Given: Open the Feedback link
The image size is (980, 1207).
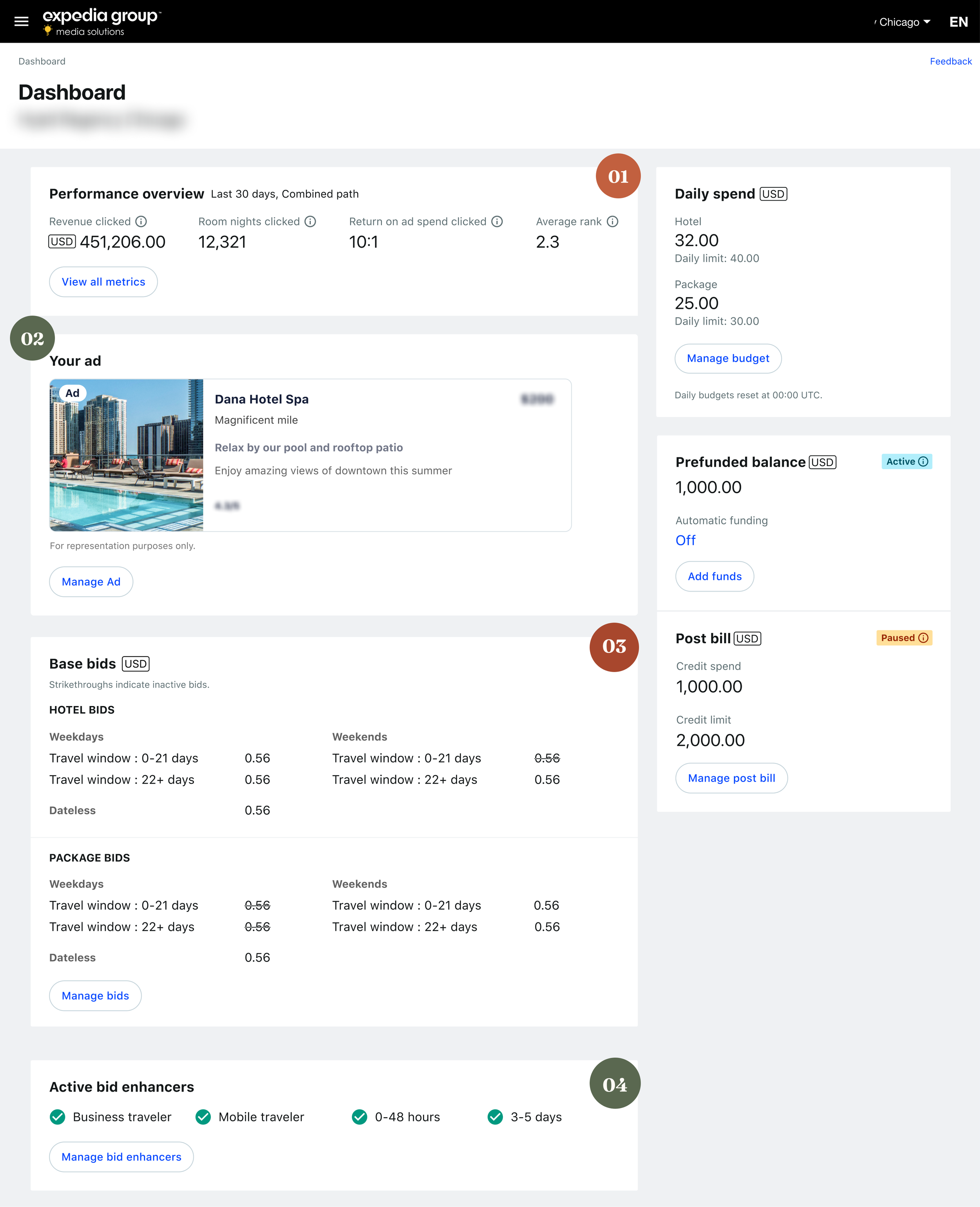Looking at the screenshot, I should click(x=951, y=61).
